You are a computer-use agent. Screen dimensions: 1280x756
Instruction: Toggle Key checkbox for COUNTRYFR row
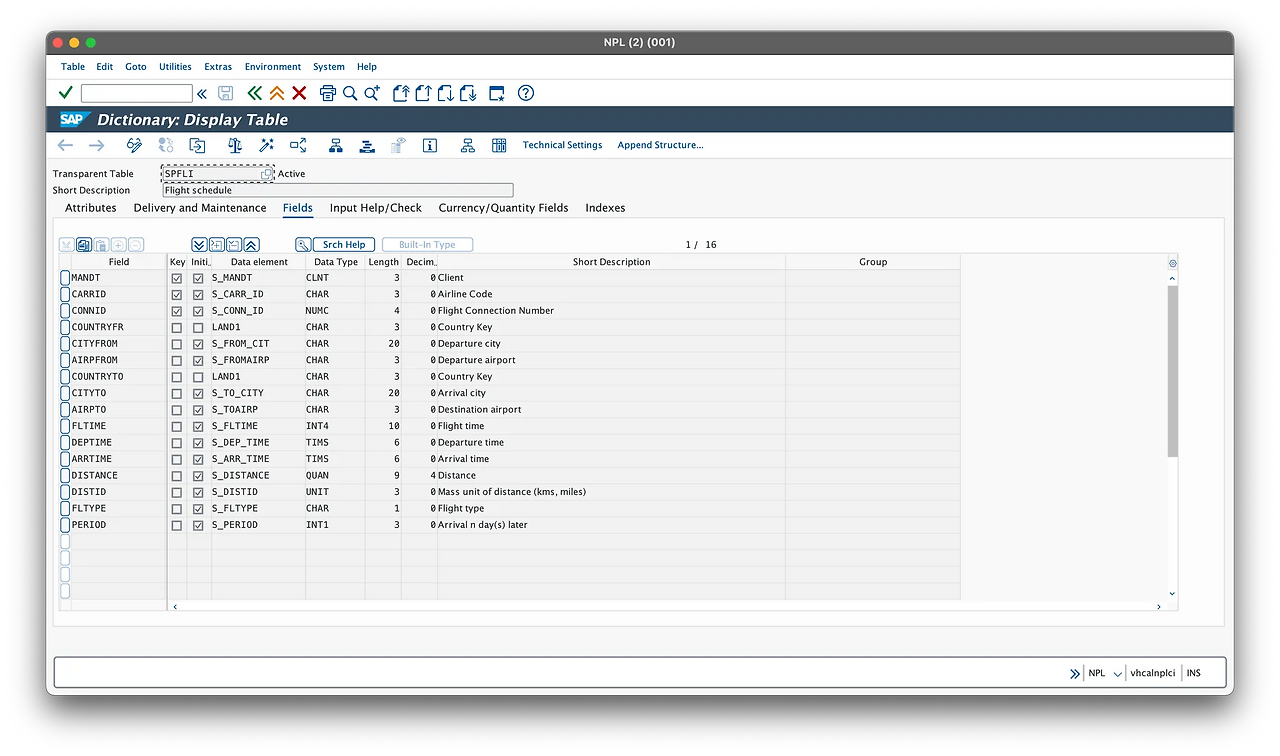point(177,327)
